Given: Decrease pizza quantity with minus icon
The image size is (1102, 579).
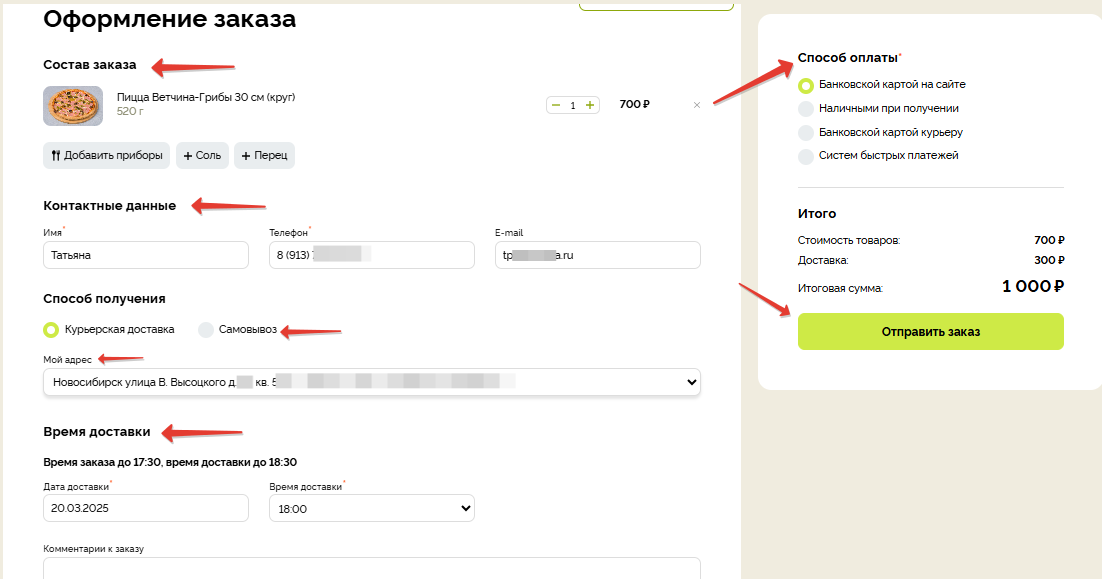Looking at the screenshot, I should pyautogui.click(x=556, y=105).
